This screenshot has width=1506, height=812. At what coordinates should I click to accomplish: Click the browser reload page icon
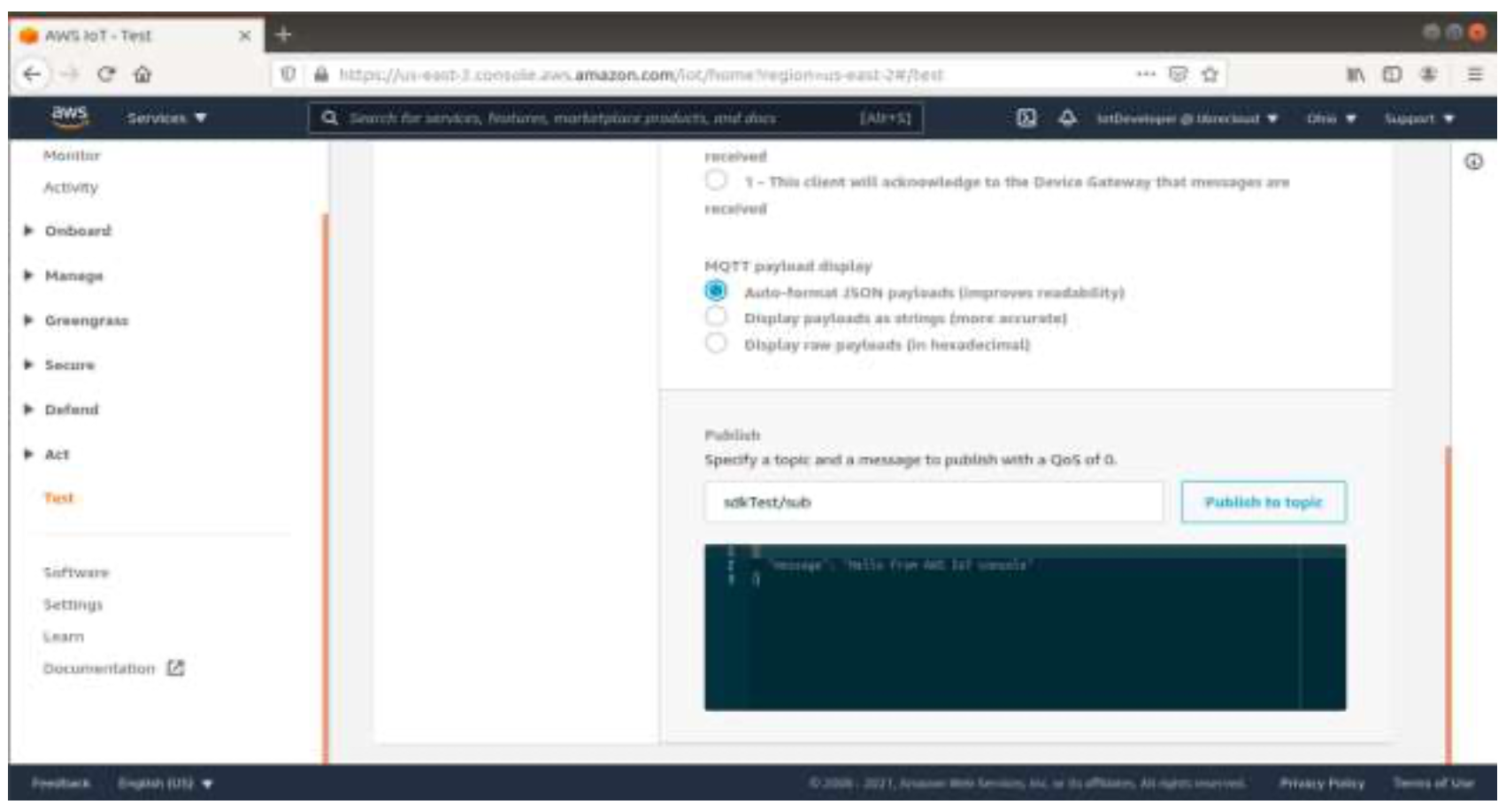click(106, 74)
